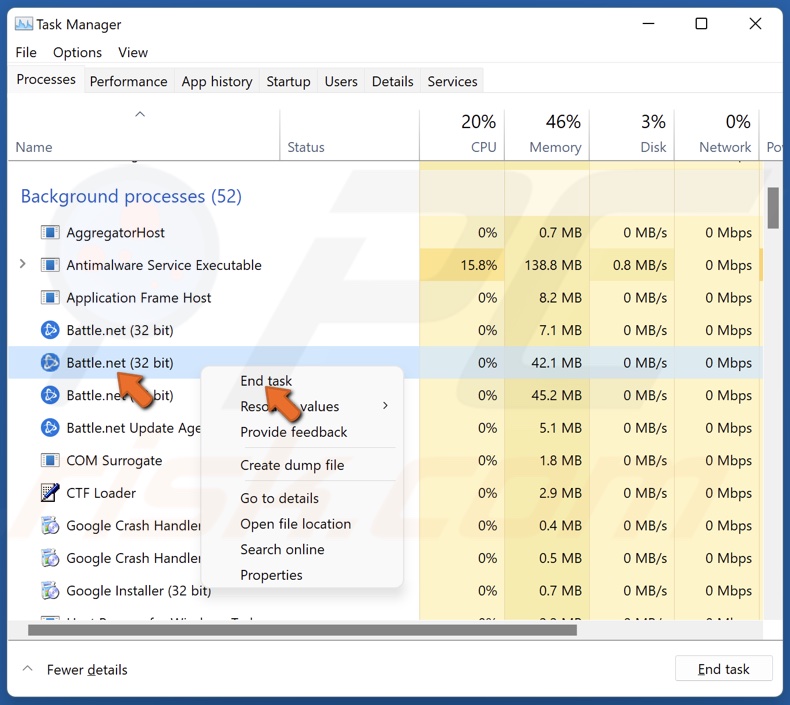Switch to the Details tab
Image resolution: width=790 pixels, height=705 pixels.
tap(392, 81)
